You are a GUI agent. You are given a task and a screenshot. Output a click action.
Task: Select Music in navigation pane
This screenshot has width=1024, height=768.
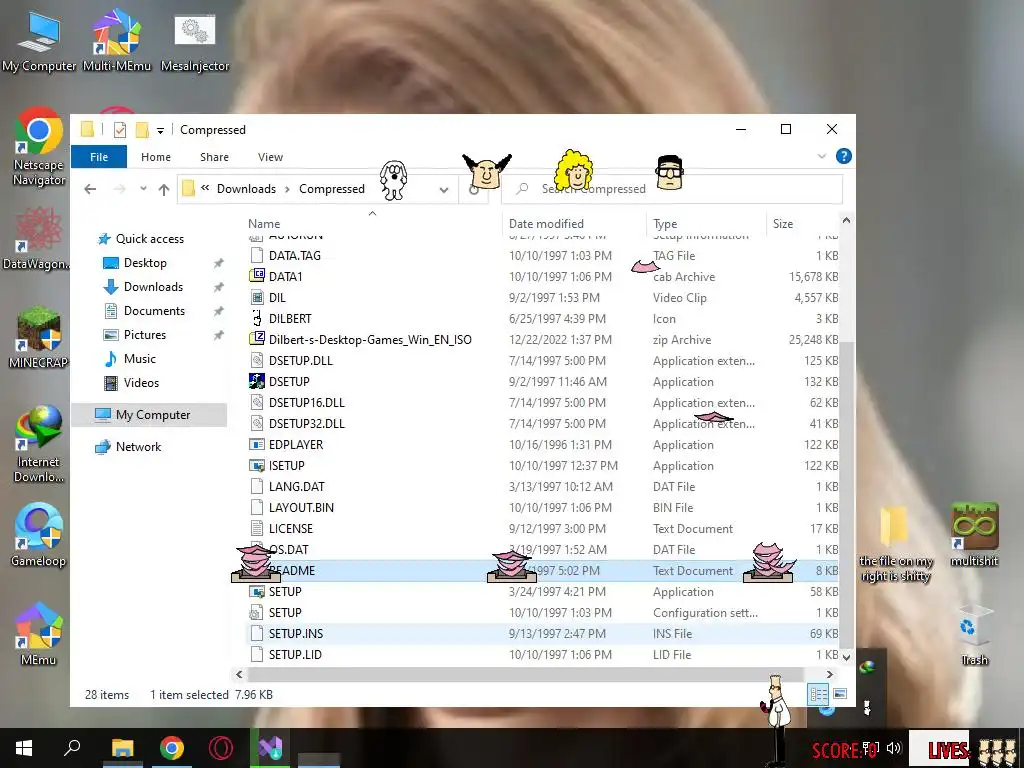click(x=140, y=359)
